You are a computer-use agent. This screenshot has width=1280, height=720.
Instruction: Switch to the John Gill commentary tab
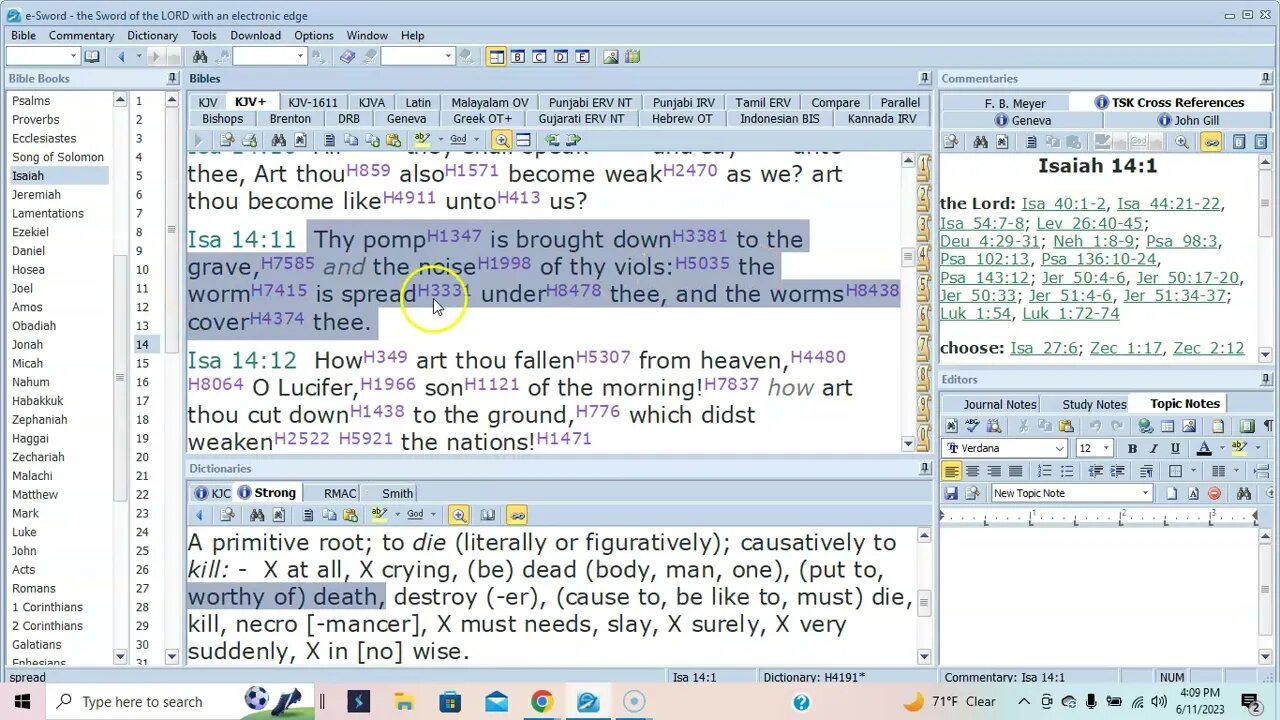[x=1187, y=120]
